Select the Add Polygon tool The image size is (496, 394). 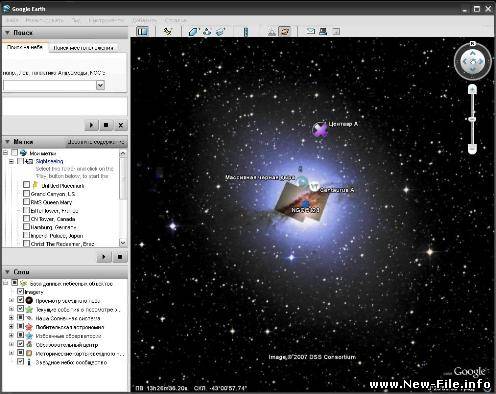(193, 32)
